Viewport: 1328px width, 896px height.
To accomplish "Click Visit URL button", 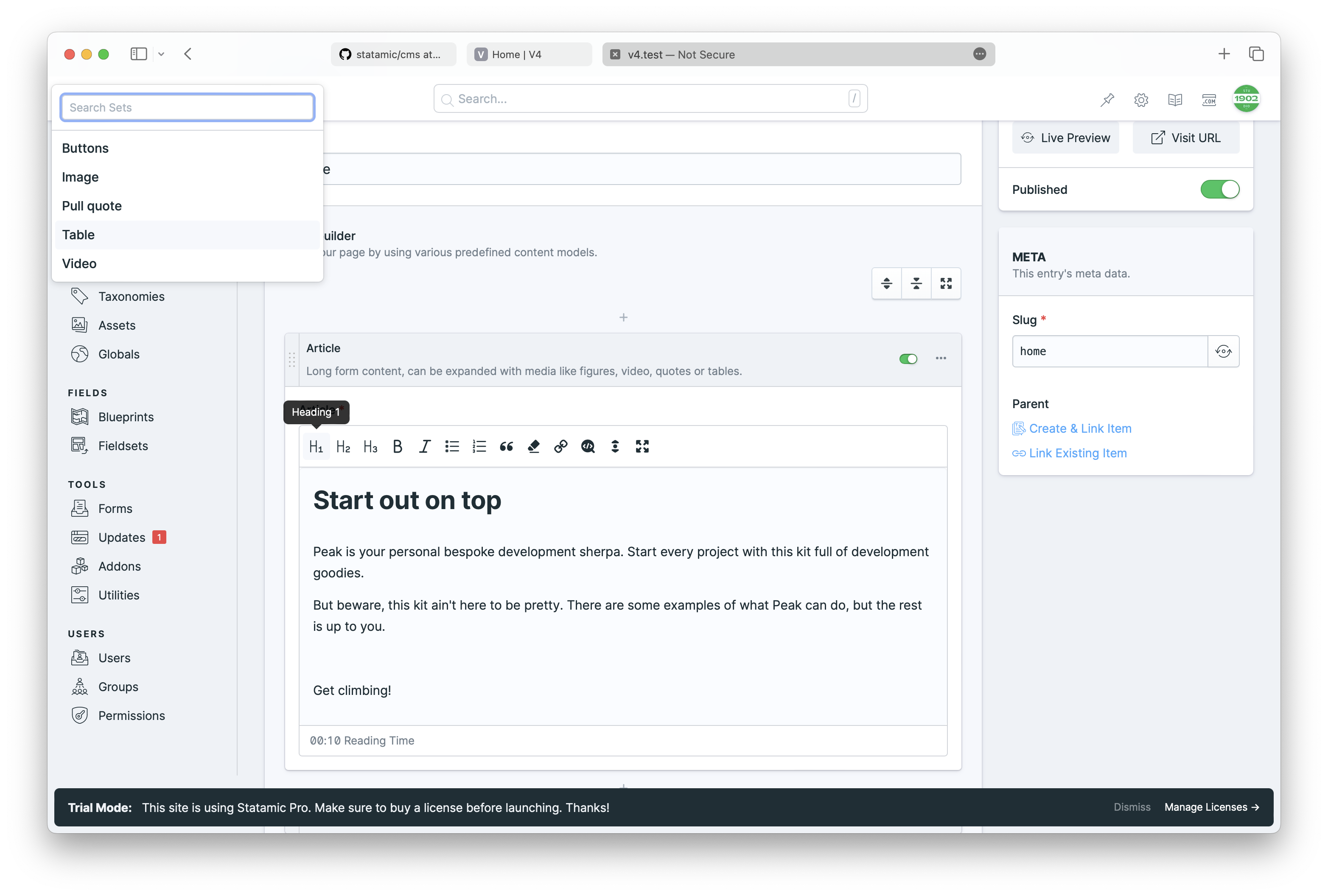I will (1186, 138).
